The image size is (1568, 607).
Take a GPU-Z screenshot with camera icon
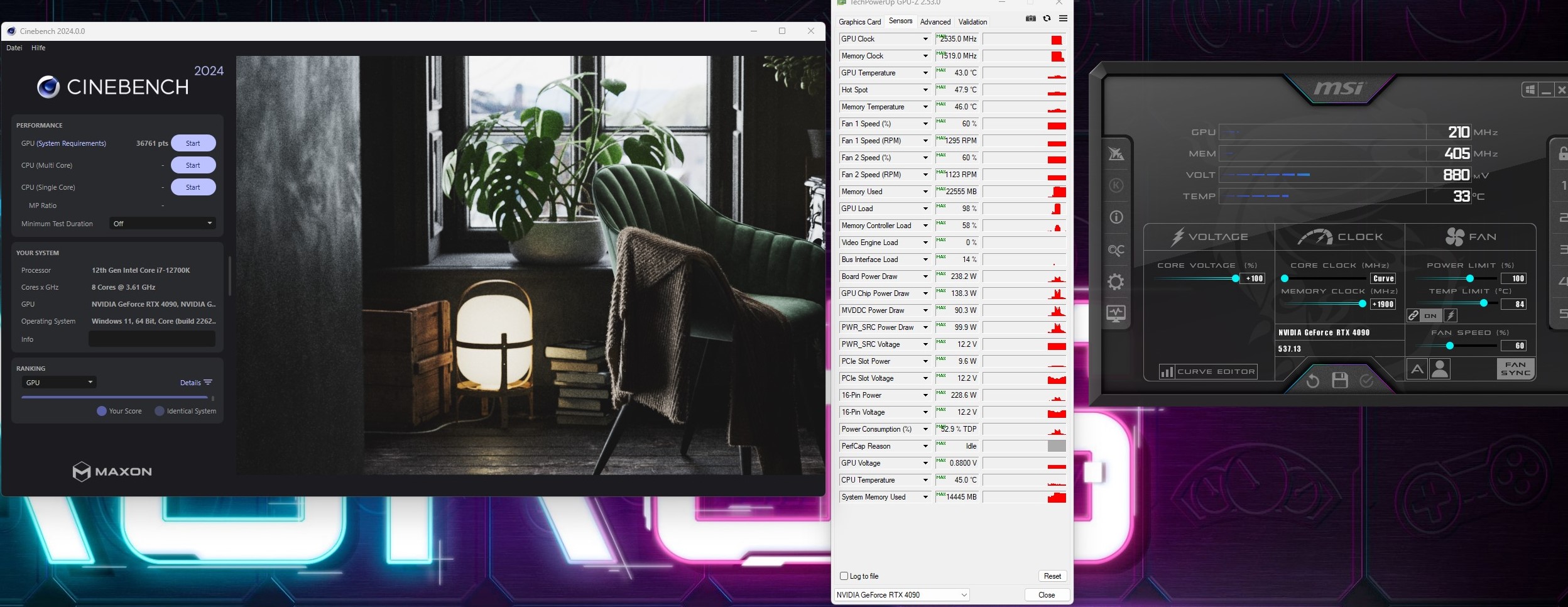click(x=1030, y=18)
